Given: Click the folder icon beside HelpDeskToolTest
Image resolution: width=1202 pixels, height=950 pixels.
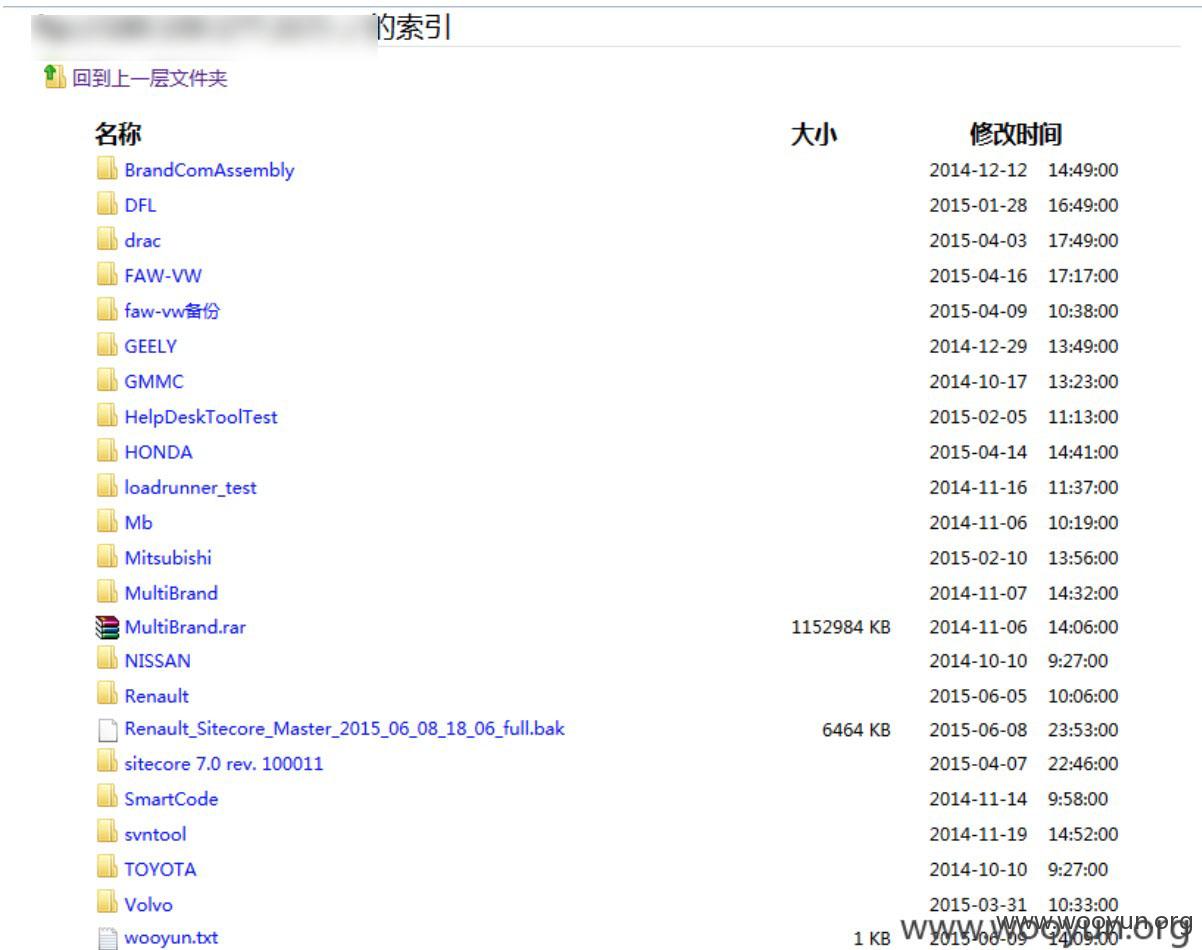Looking at the screenshot, I should [x=107, y=416].
